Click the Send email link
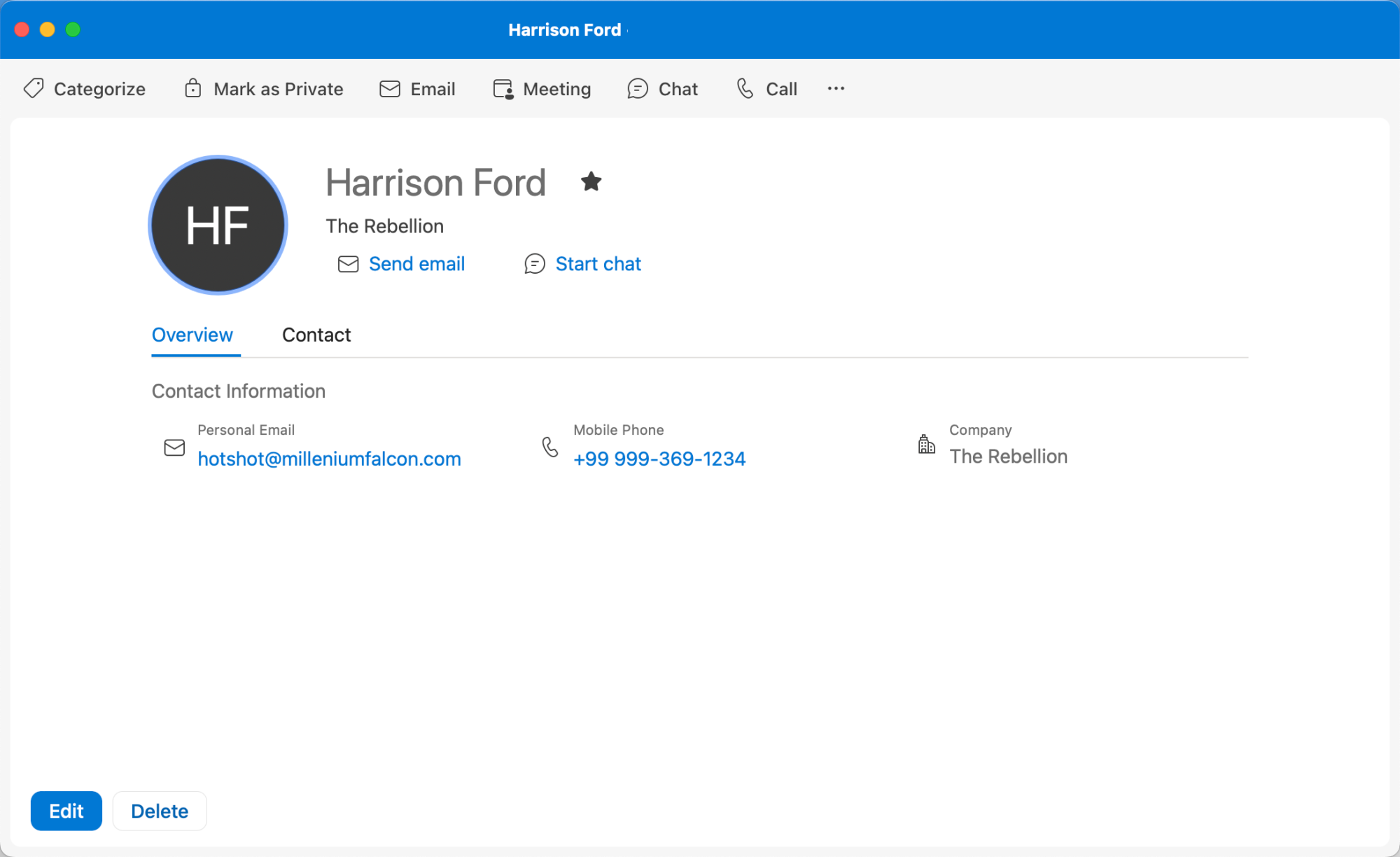This screenshot has width=1400, height=857. click(416, 264)
